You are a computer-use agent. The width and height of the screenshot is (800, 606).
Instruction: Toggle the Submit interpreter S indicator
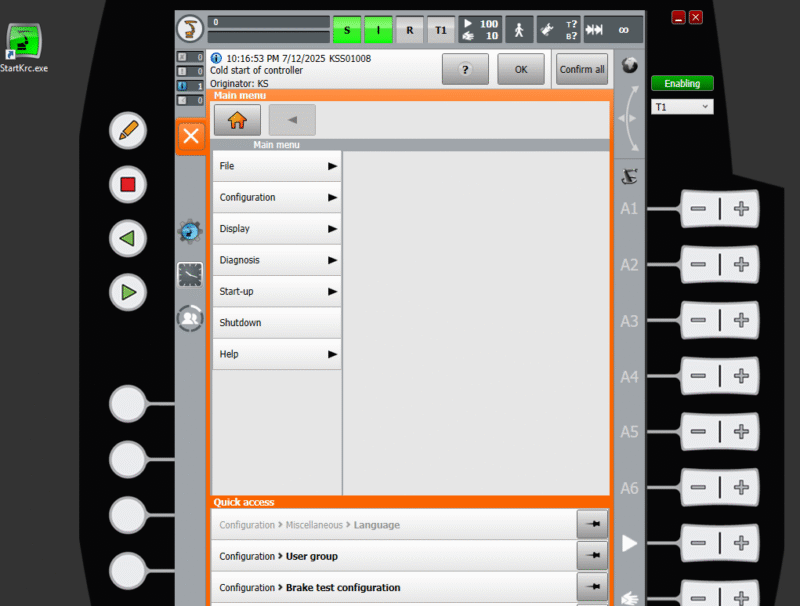(347, 30)
